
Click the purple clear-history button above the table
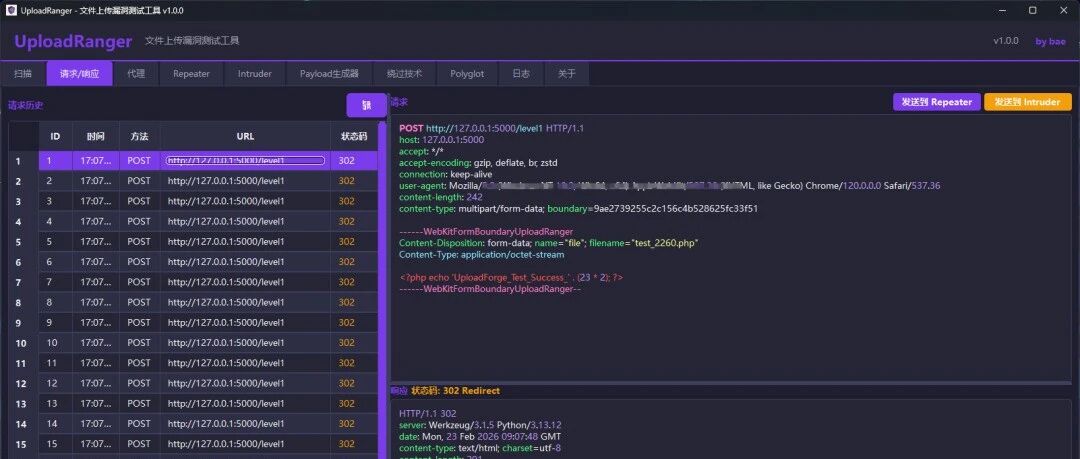click(366, 105)
